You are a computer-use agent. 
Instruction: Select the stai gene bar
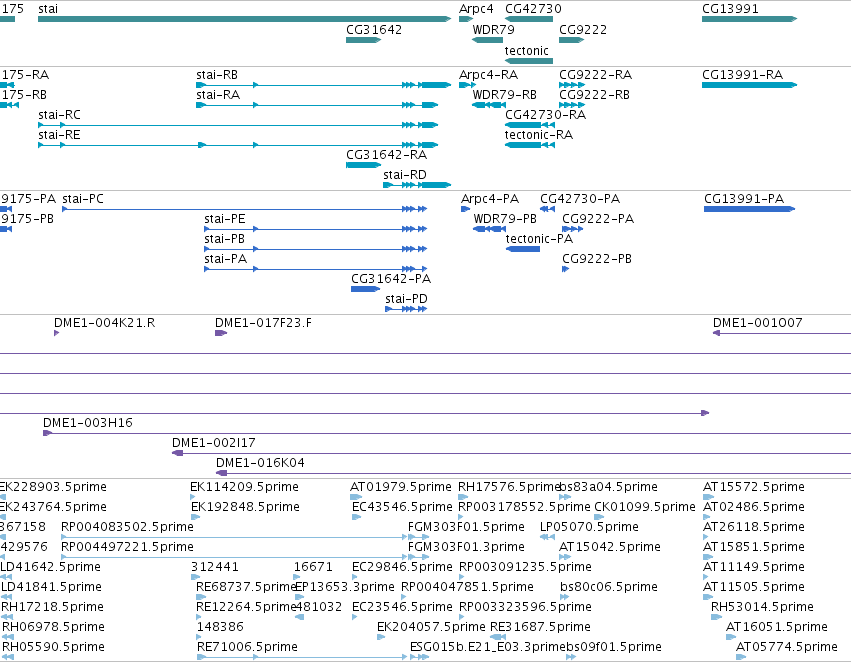[244, 19]
